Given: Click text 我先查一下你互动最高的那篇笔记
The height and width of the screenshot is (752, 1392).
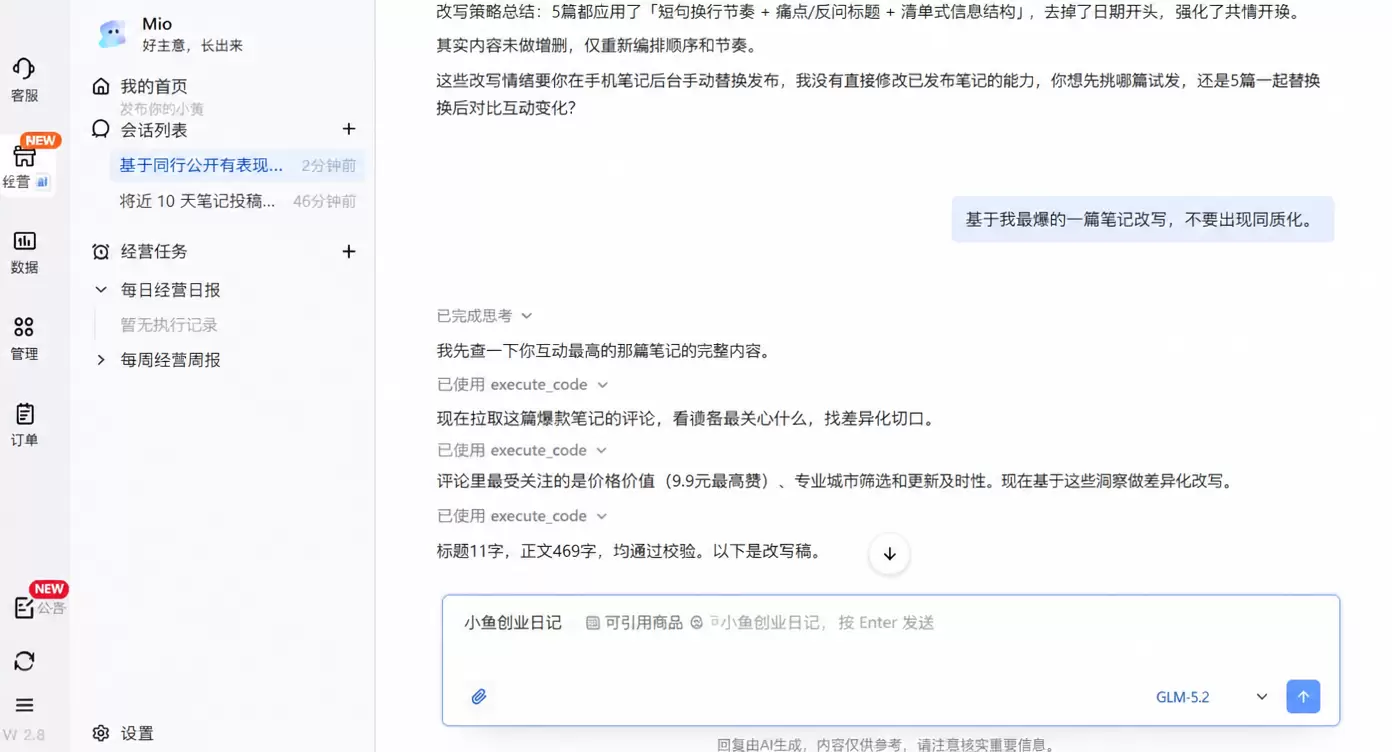Looking at the screenshot, I should point(604,351).
